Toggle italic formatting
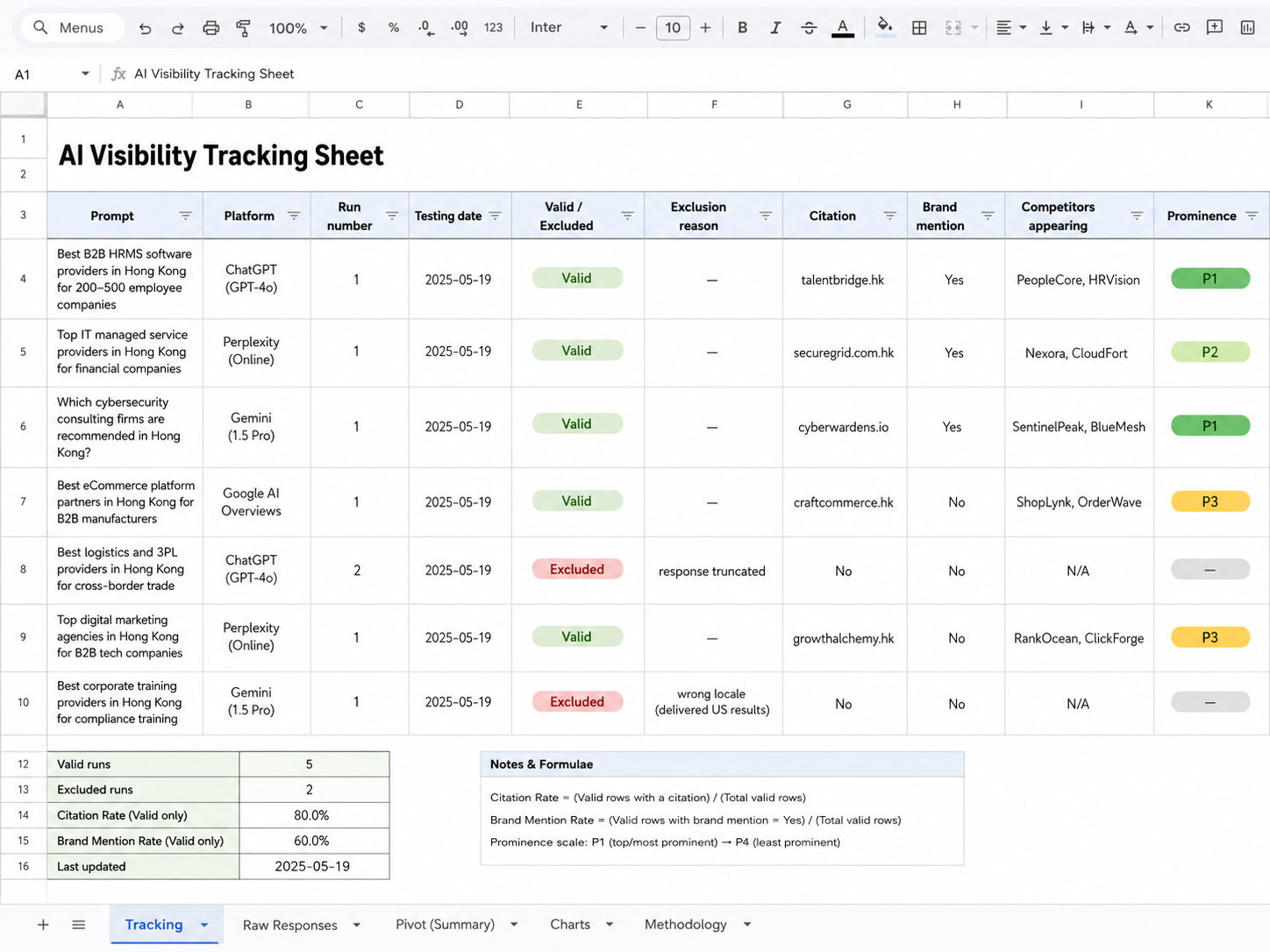This screenshot has width=1270, height=952. pyautogui.click(x=775, y=28)
